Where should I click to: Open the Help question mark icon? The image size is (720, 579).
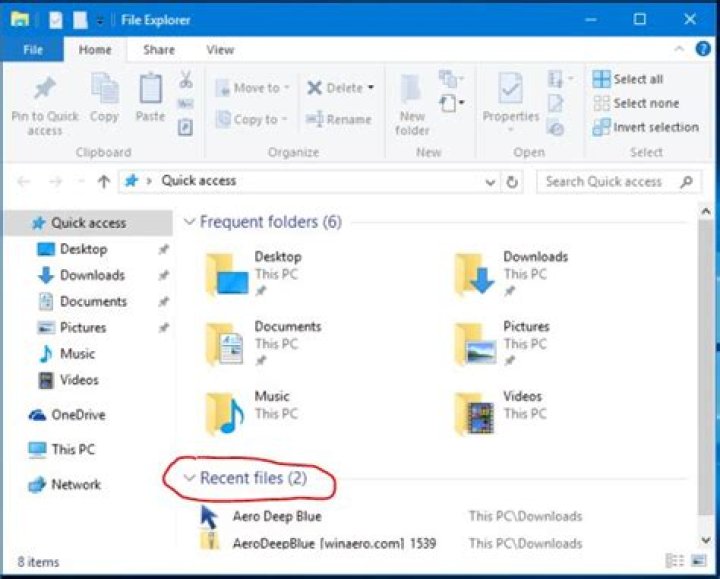(x=703, y=49)
